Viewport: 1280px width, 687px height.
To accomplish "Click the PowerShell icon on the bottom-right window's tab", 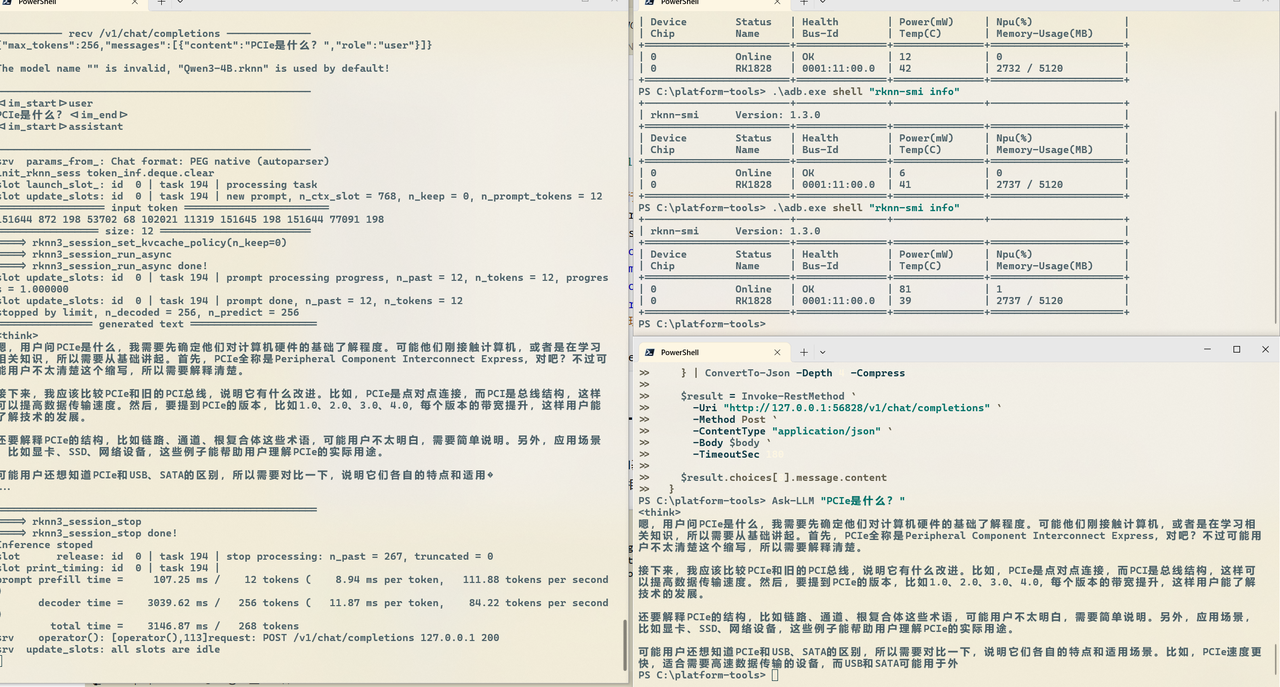I will tap(648, 352).
